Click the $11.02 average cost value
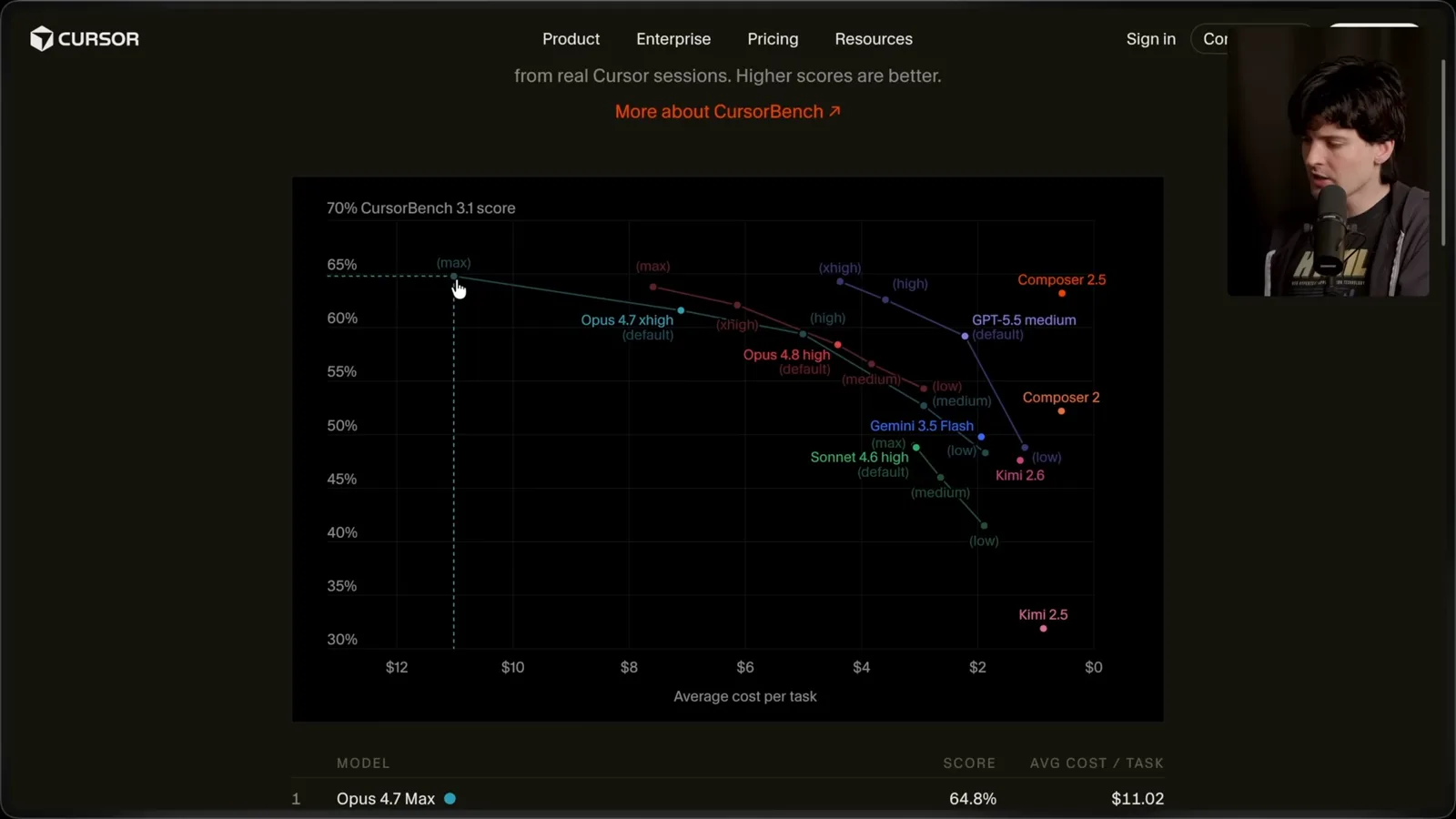 (x=1137, y=799)
